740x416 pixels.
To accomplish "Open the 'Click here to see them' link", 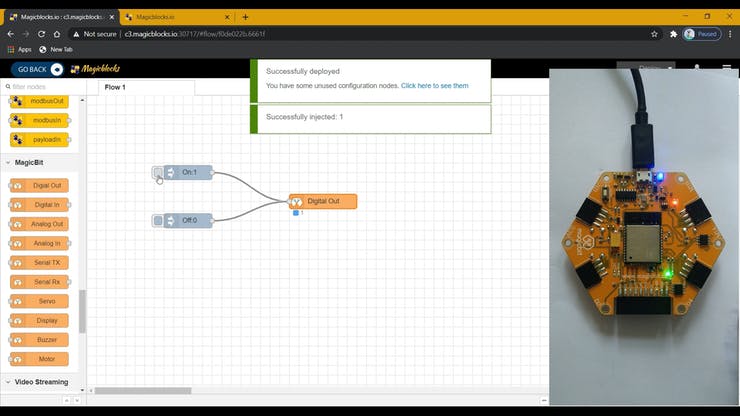I will click(x=435, y=85).
